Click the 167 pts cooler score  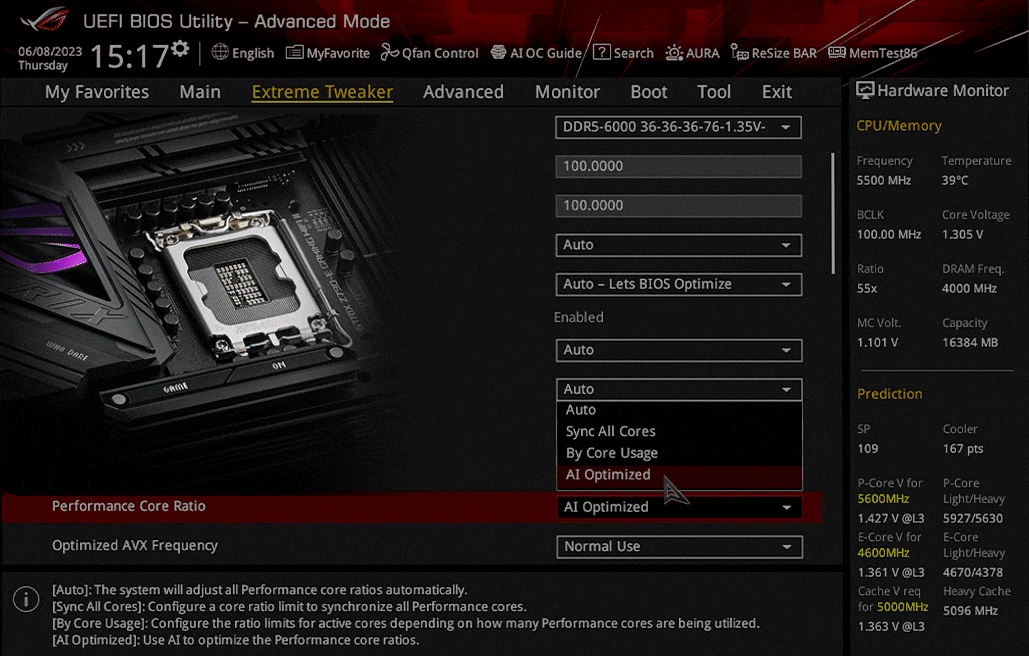tap(963, 449)
